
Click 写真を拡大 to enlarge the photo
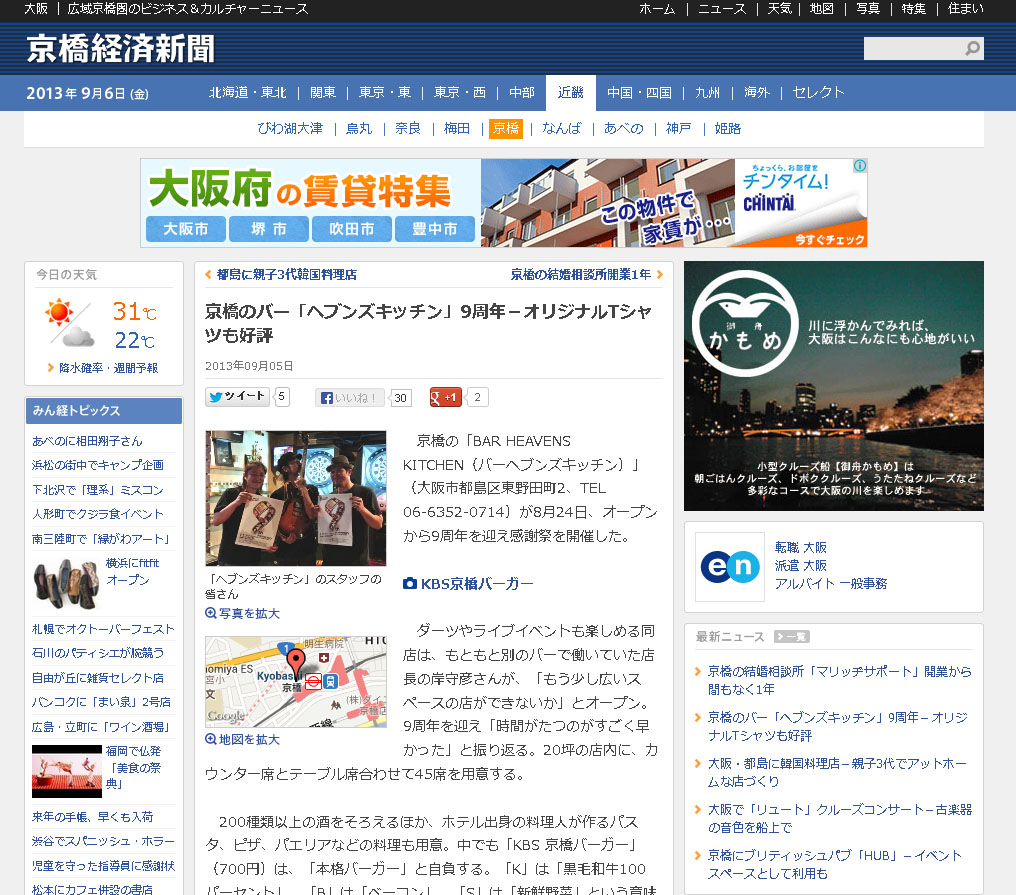tap(243, 613)
